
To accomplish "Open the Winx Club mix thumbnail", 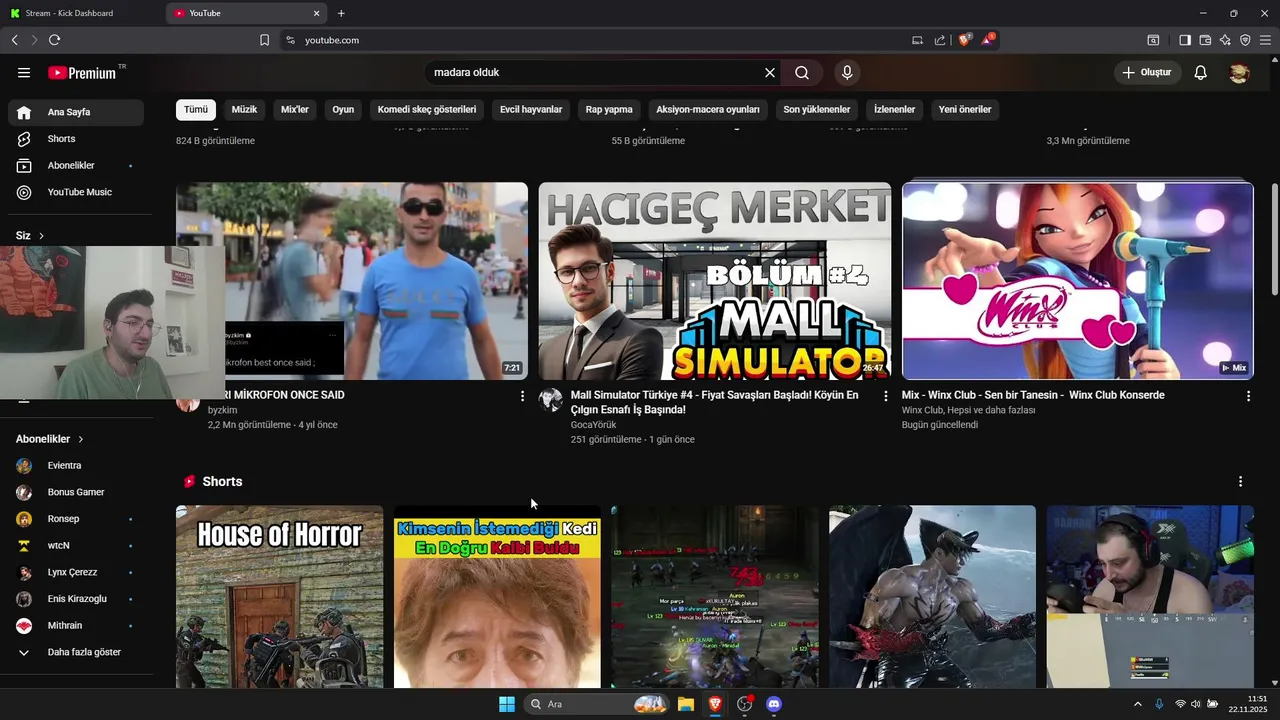I will point(1077,281).
